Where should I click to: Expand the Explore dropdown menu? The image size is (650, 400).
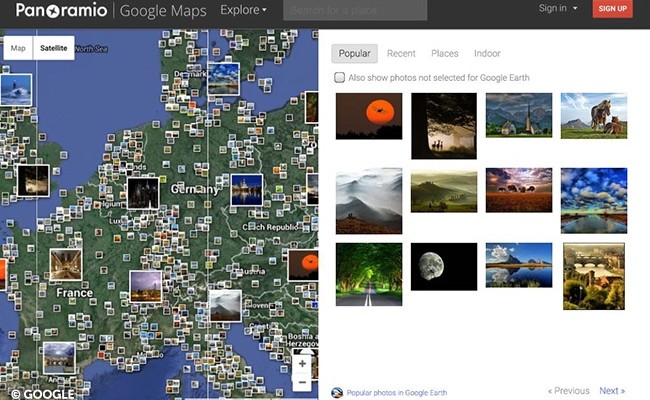point(243,11)
